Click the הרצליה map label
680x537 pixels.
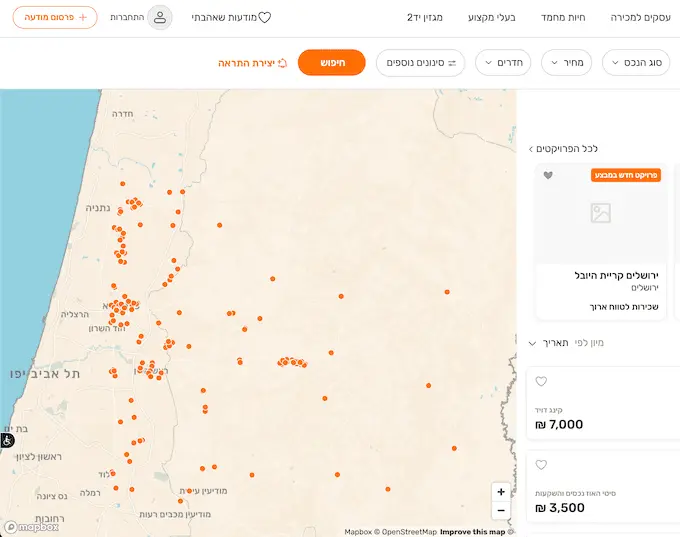(x=75, y=314)
